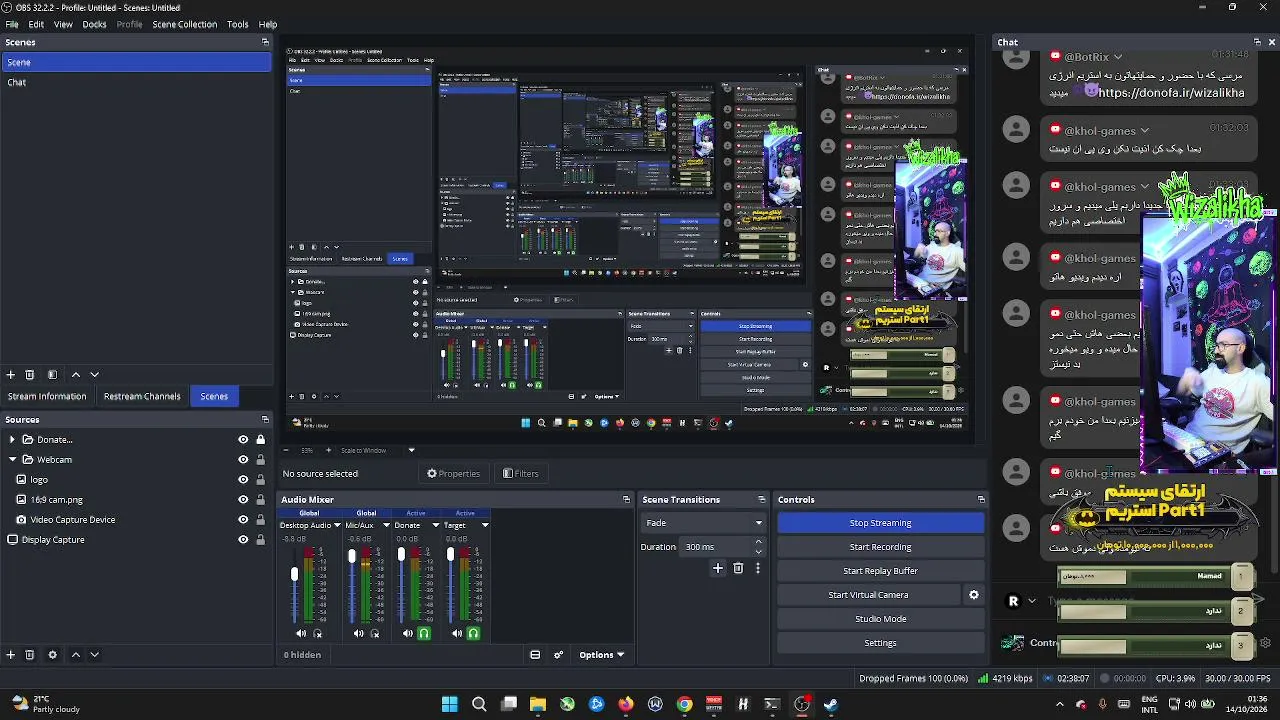Mute the Mic/Aux speaker icon

(358, 633)
